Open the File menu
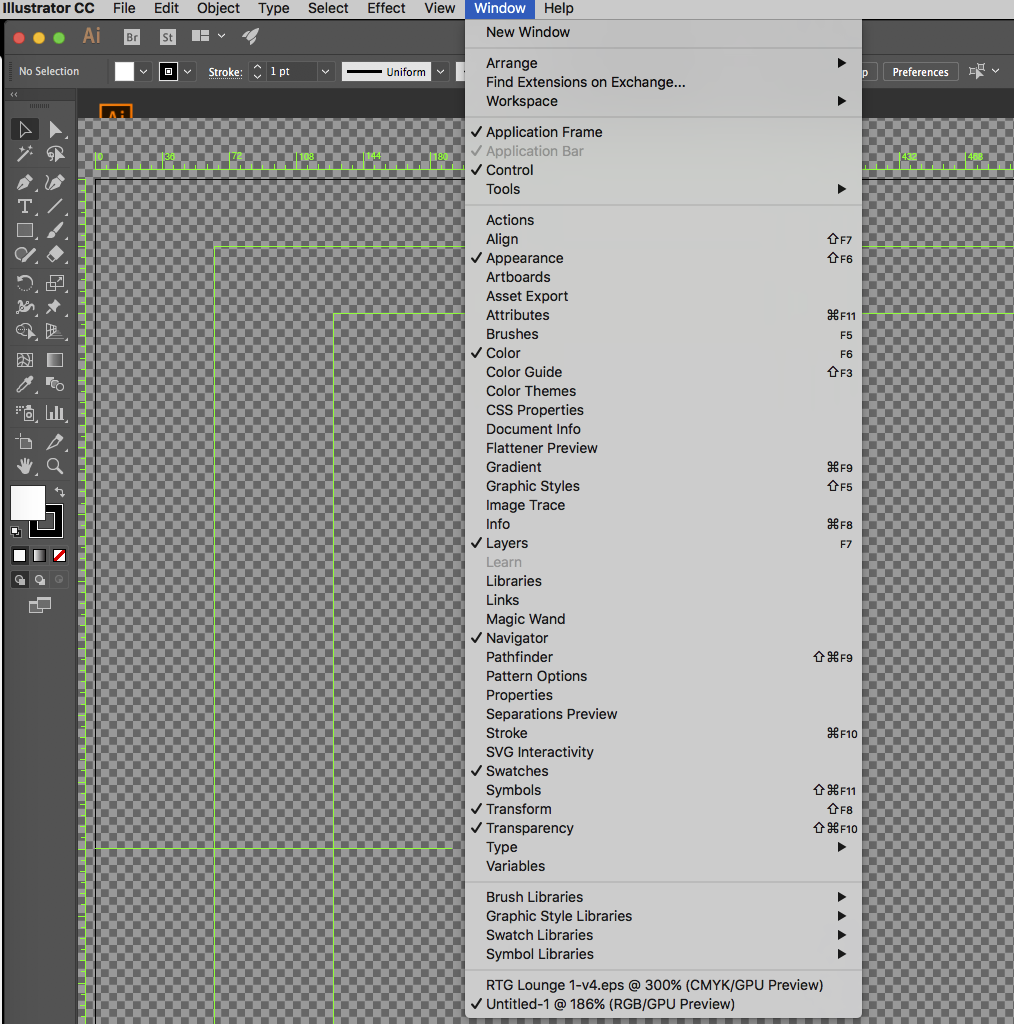This screenshot has height=1024, width=1014. (x=124, y=8)
